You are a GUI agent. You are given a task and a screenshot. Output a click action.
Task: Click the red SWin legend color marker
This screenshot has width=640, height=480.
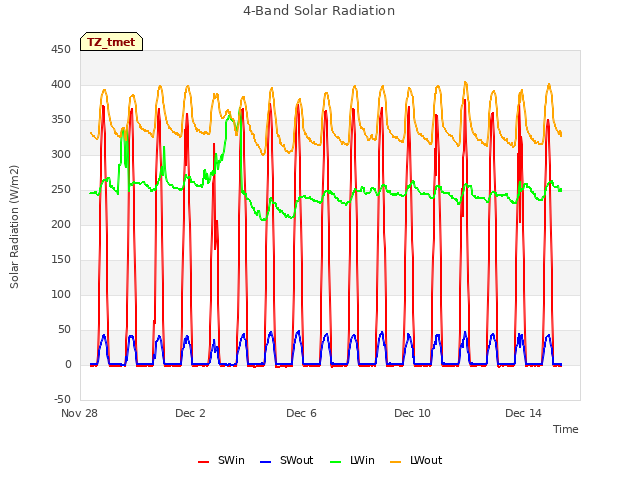click(203, 462)
